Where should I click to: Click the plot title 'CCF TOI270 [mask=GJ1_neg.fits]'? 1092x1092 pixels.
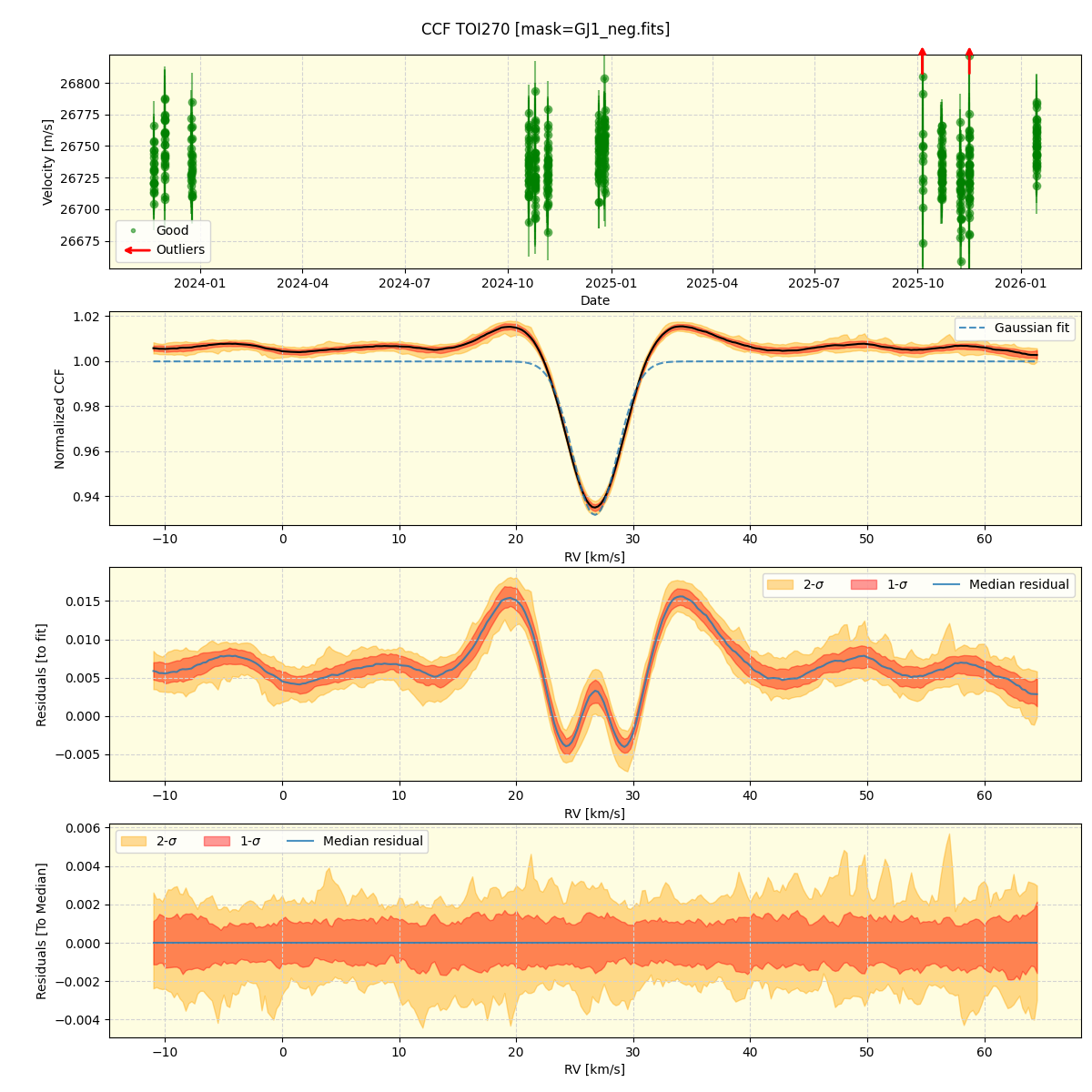tap(545, 29)
